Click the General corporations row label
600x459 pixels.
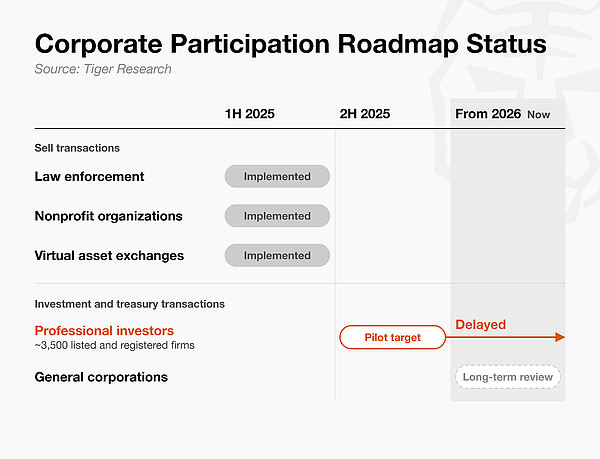point(101,377)
